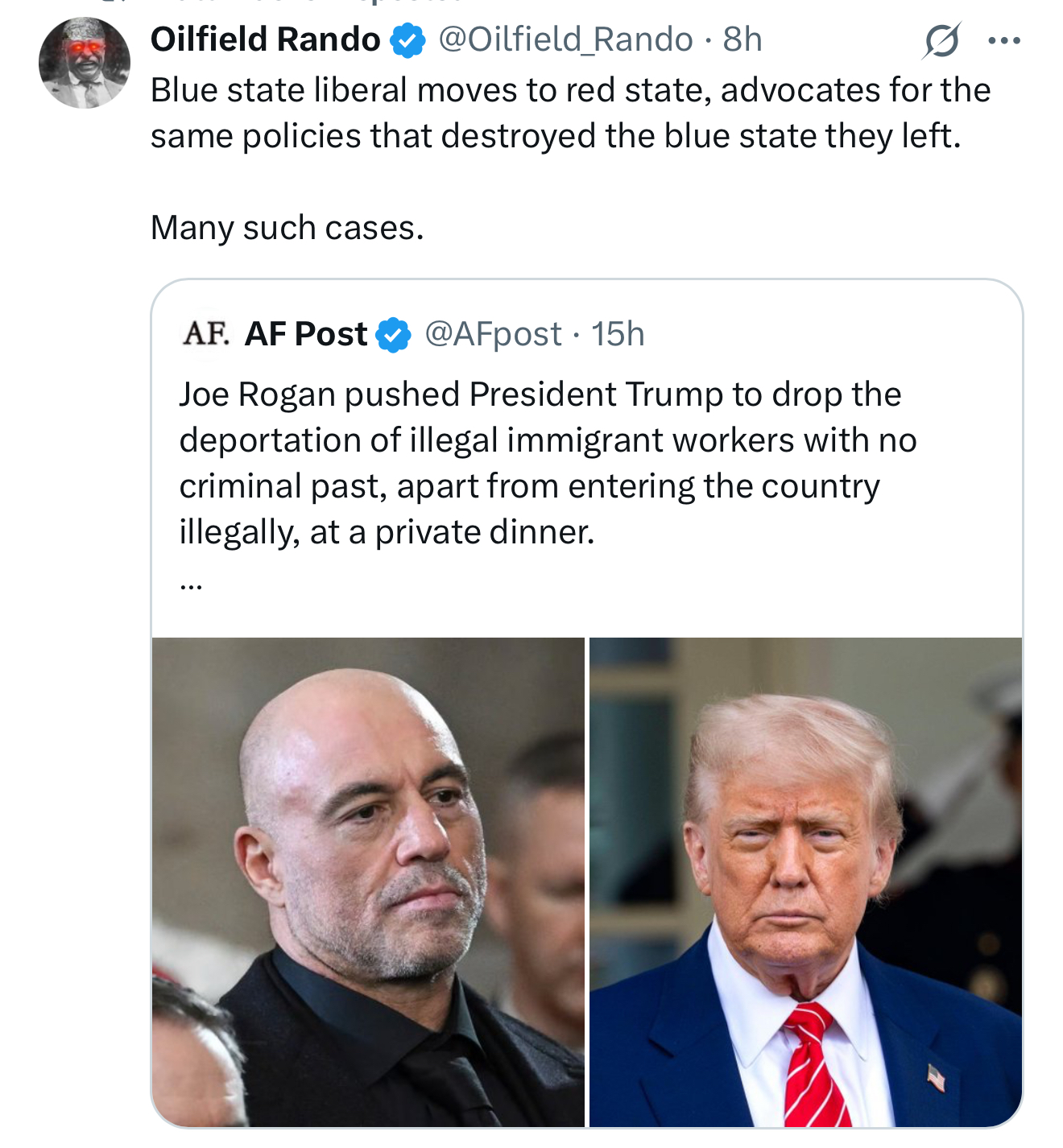The width and height of the screenshot is (1063, 1148).
Task: Open the three-dot more options menu
Action: coord(1003,40)
